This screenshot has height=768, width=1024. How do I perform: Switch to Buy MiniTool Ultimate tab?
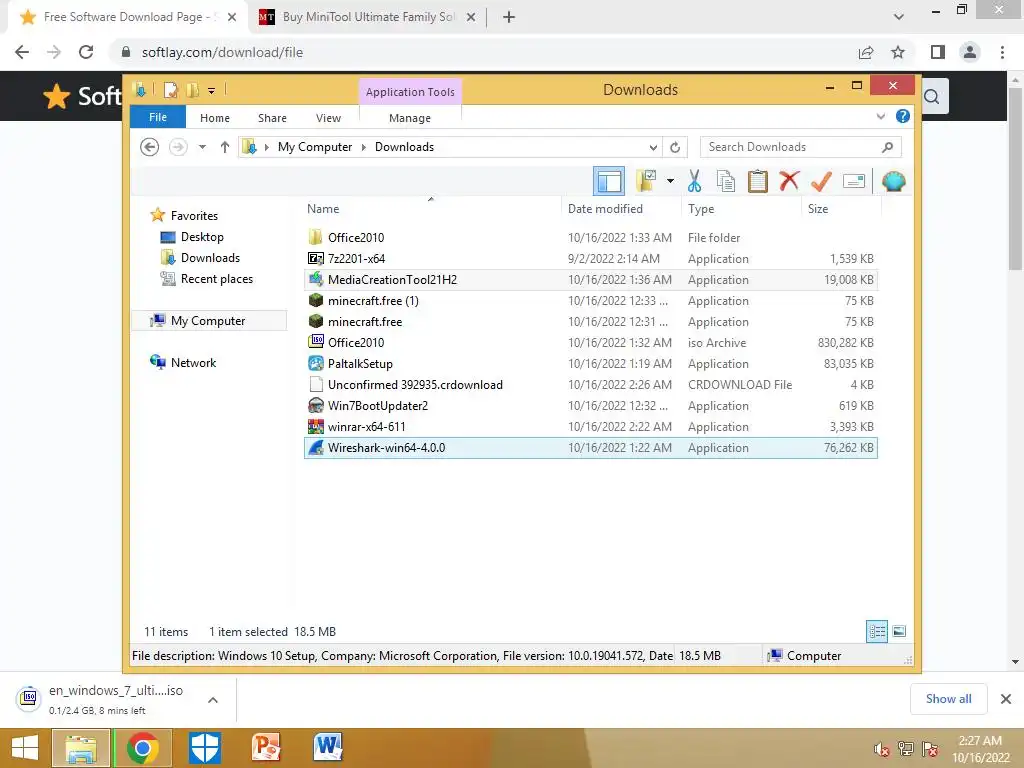click(368, 17)
